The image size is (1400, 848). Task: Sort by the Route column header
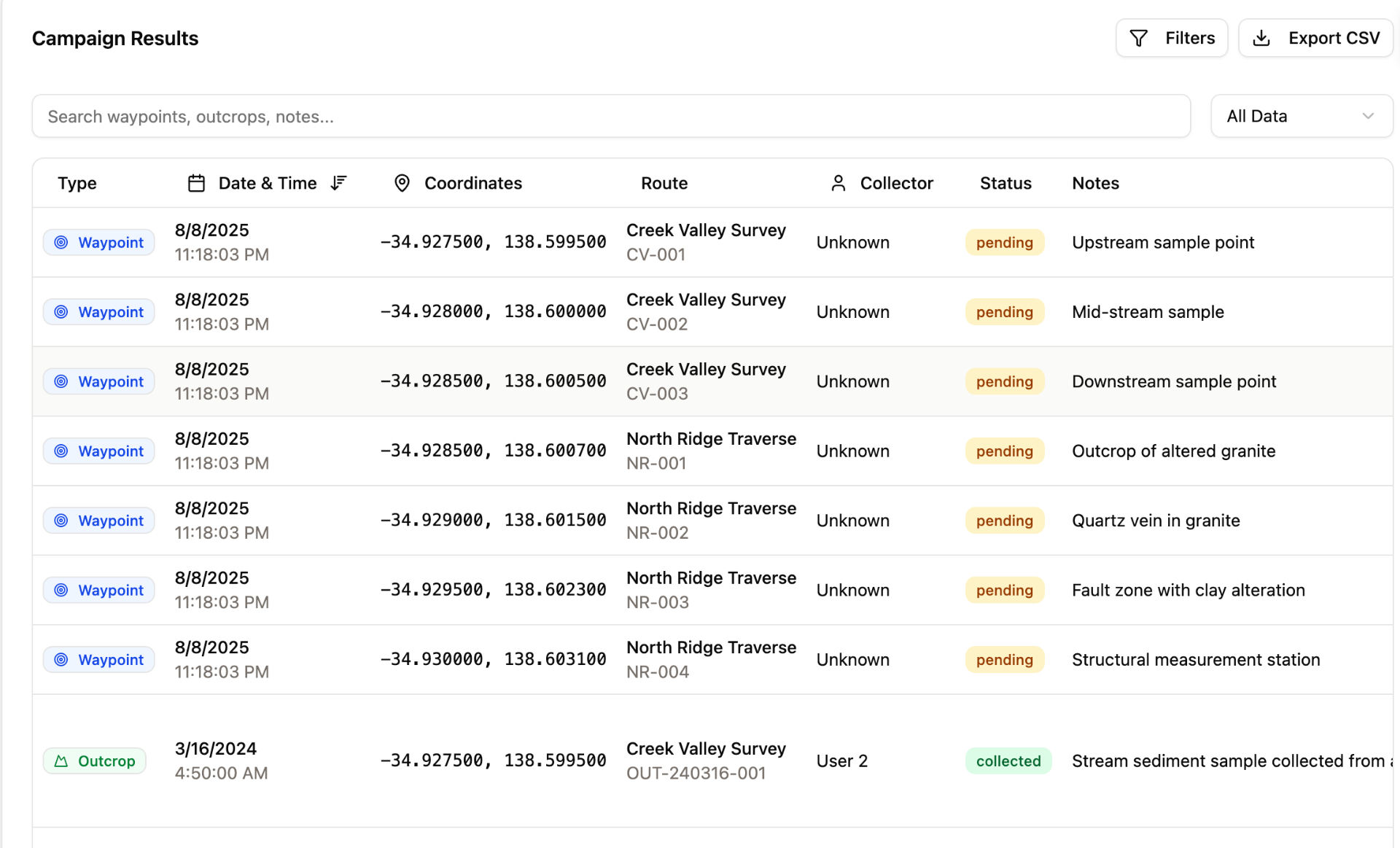(664, 183)
